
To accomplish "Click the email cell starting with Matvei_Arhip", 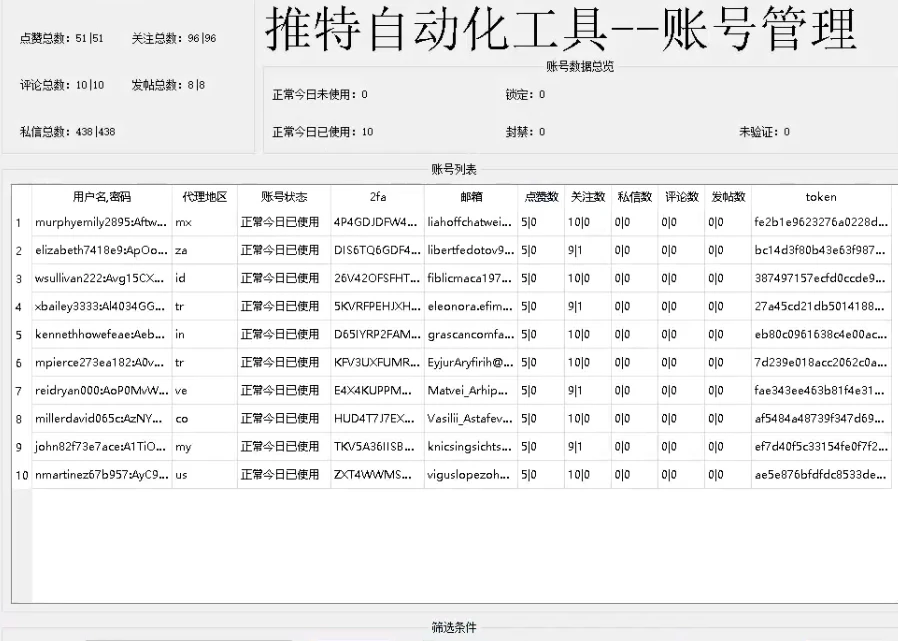I will (x=470, y=391).
